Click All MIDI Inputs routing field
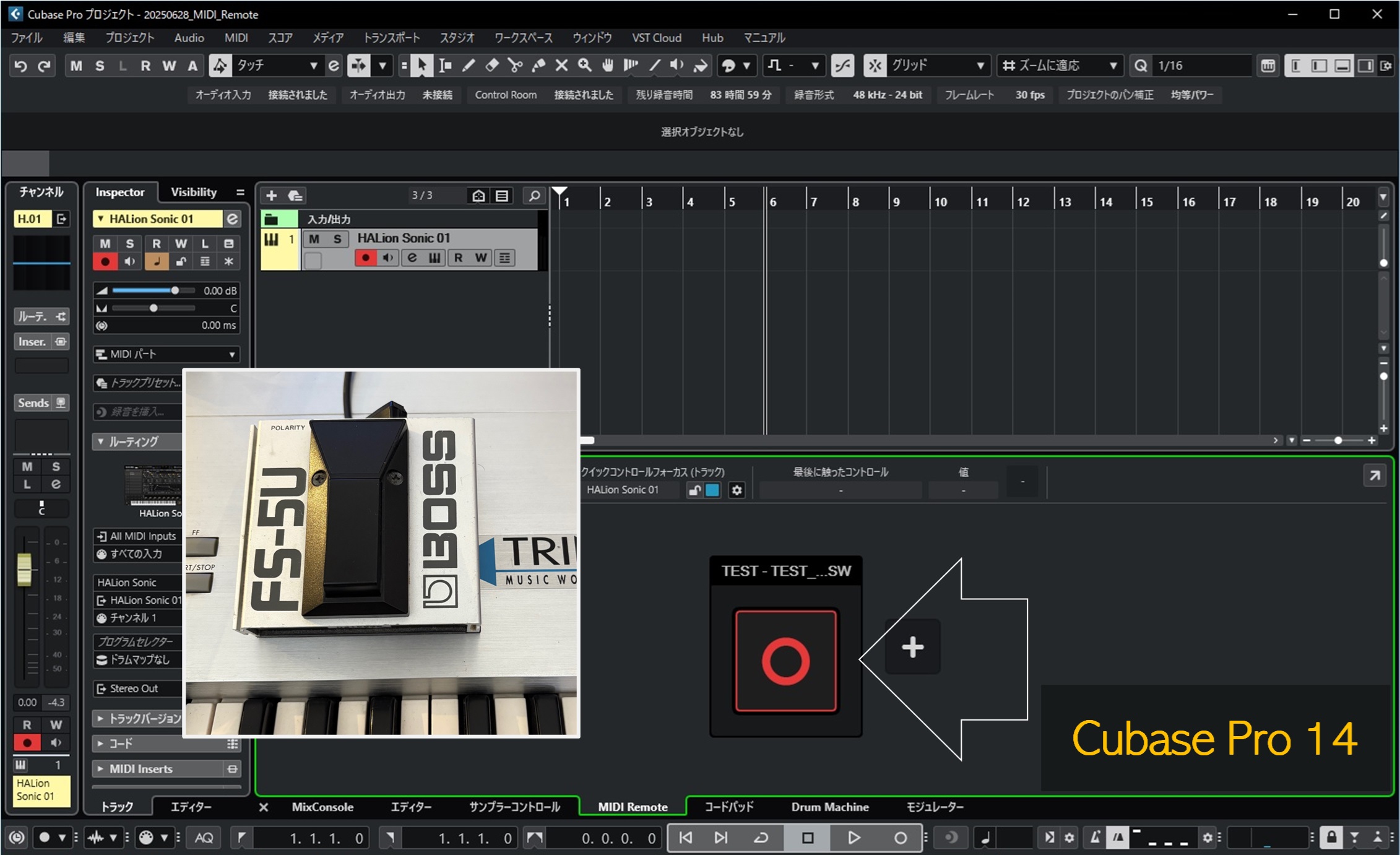 pos(139,536)
